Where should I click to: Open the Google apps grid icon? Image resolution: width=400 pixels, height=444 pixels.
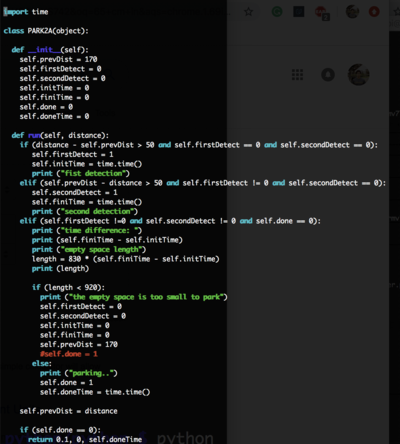(297, 75)
